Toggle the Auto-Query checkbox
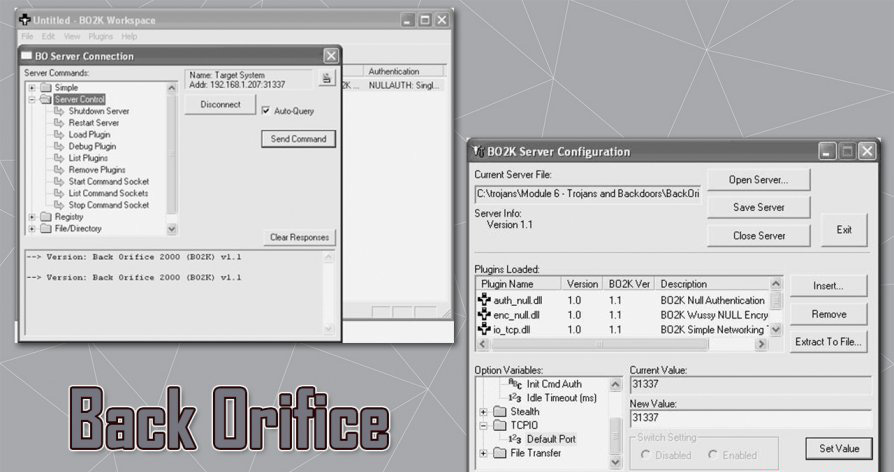This screenshot has height=472, width=894. coord(266,111)
